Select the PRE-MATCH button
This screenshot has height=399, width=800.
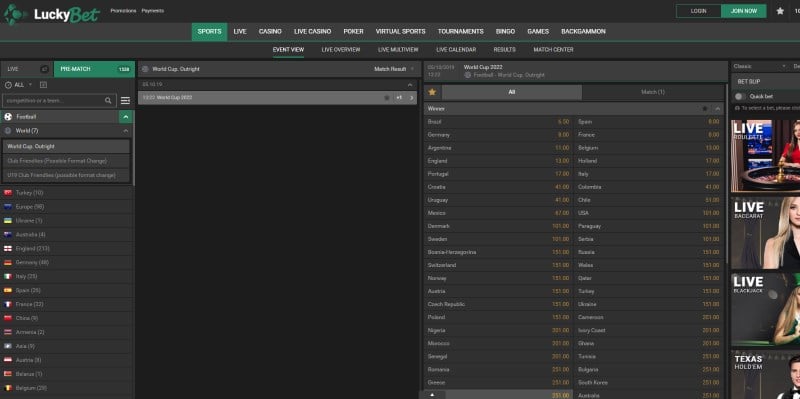tap(94, 69)
